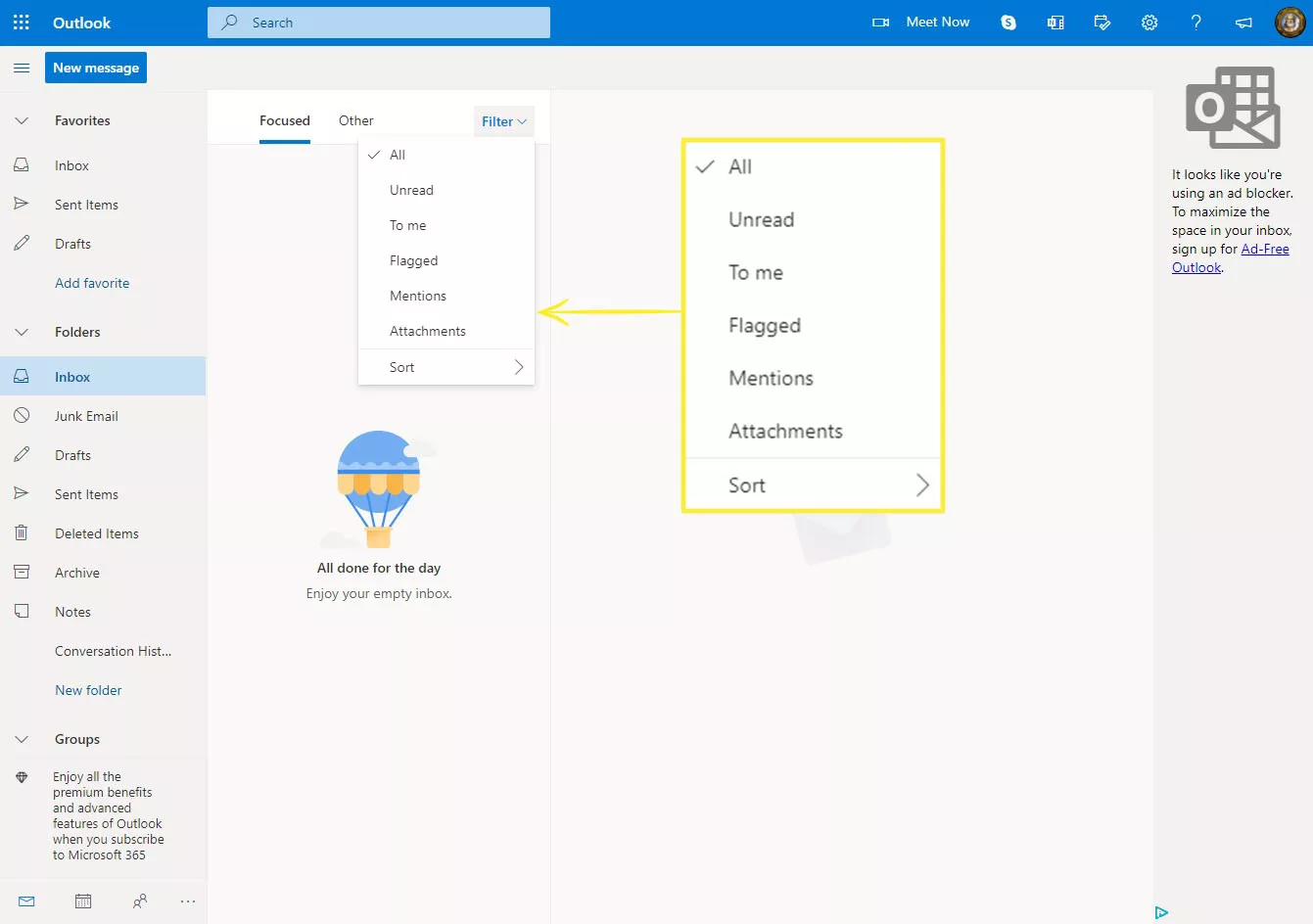Click the New message button
This screenshot has width=1313, height=924.
[95, 68]
